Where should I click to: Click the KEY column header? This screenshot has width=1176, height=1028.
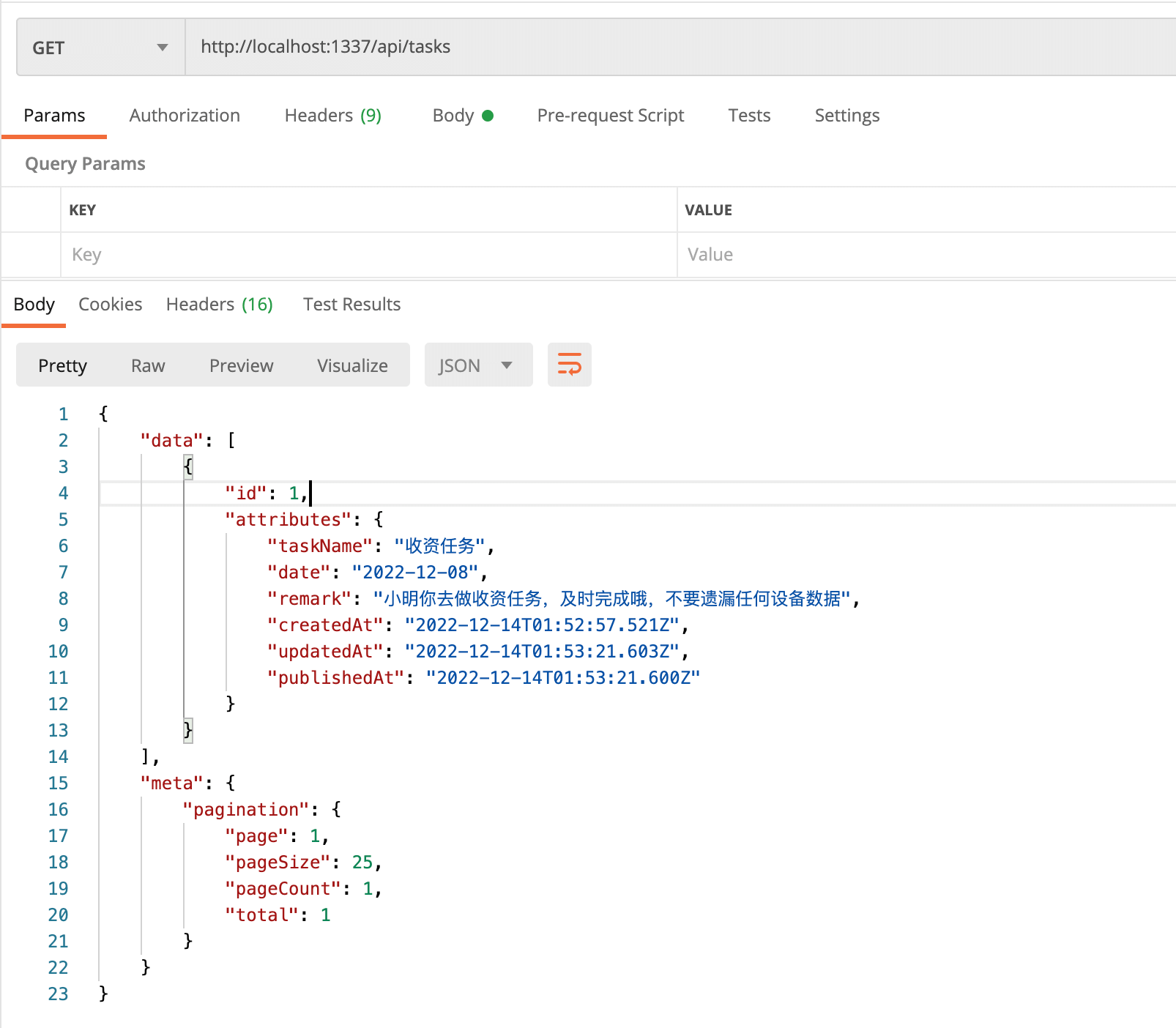pos(83,210)
